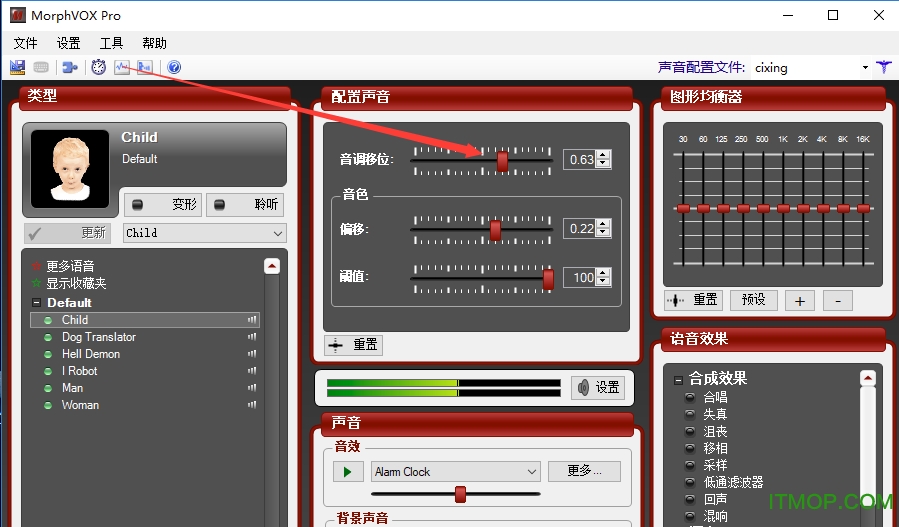Image resolution: width=899 pixels, height=527 pixels.
Task: Click the MorphVOX Pro title bar app icon
Action: tap(18, 15)
